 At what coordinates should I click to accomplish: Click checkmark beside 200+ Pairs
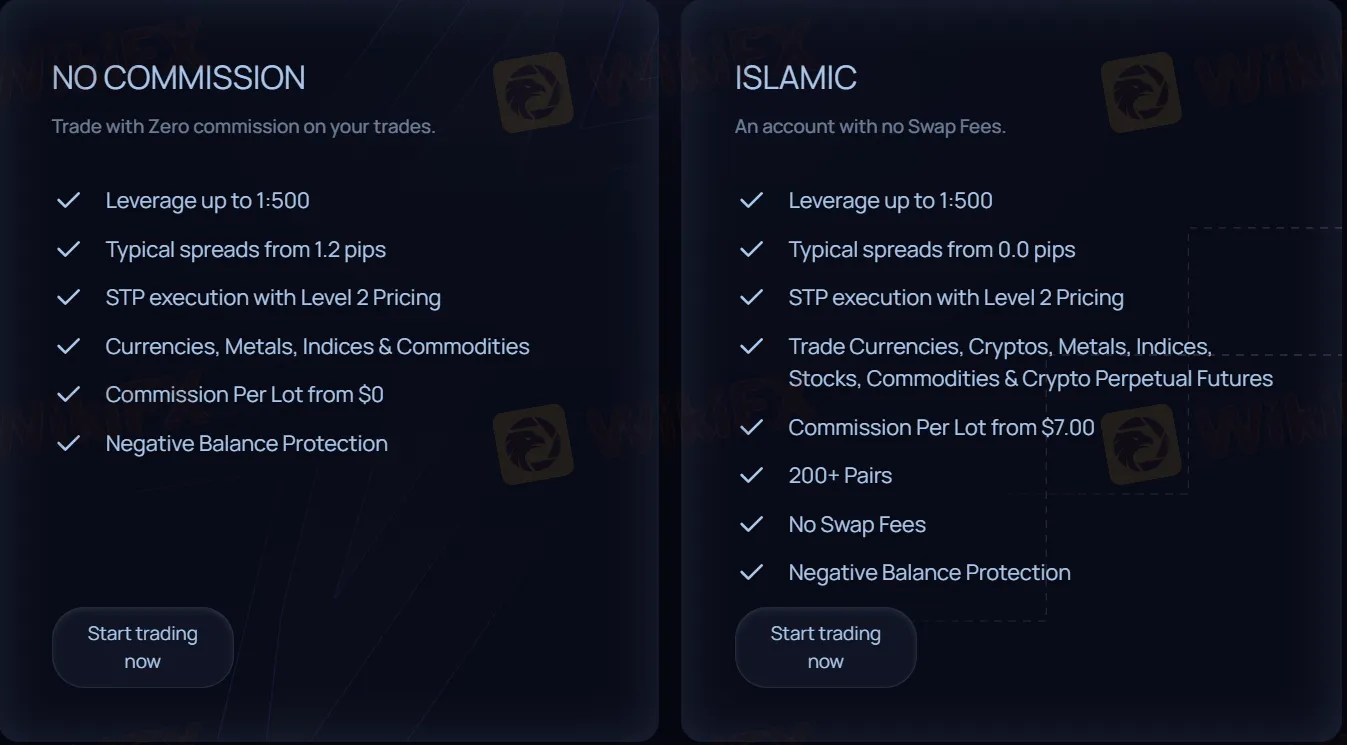pos(751,475)
